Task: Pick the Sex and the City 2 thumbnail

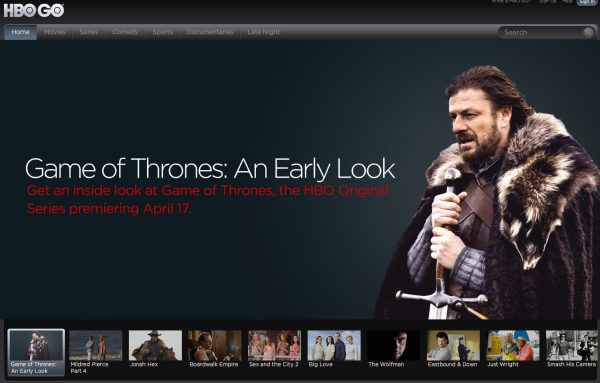Action: tap(274, 346)
